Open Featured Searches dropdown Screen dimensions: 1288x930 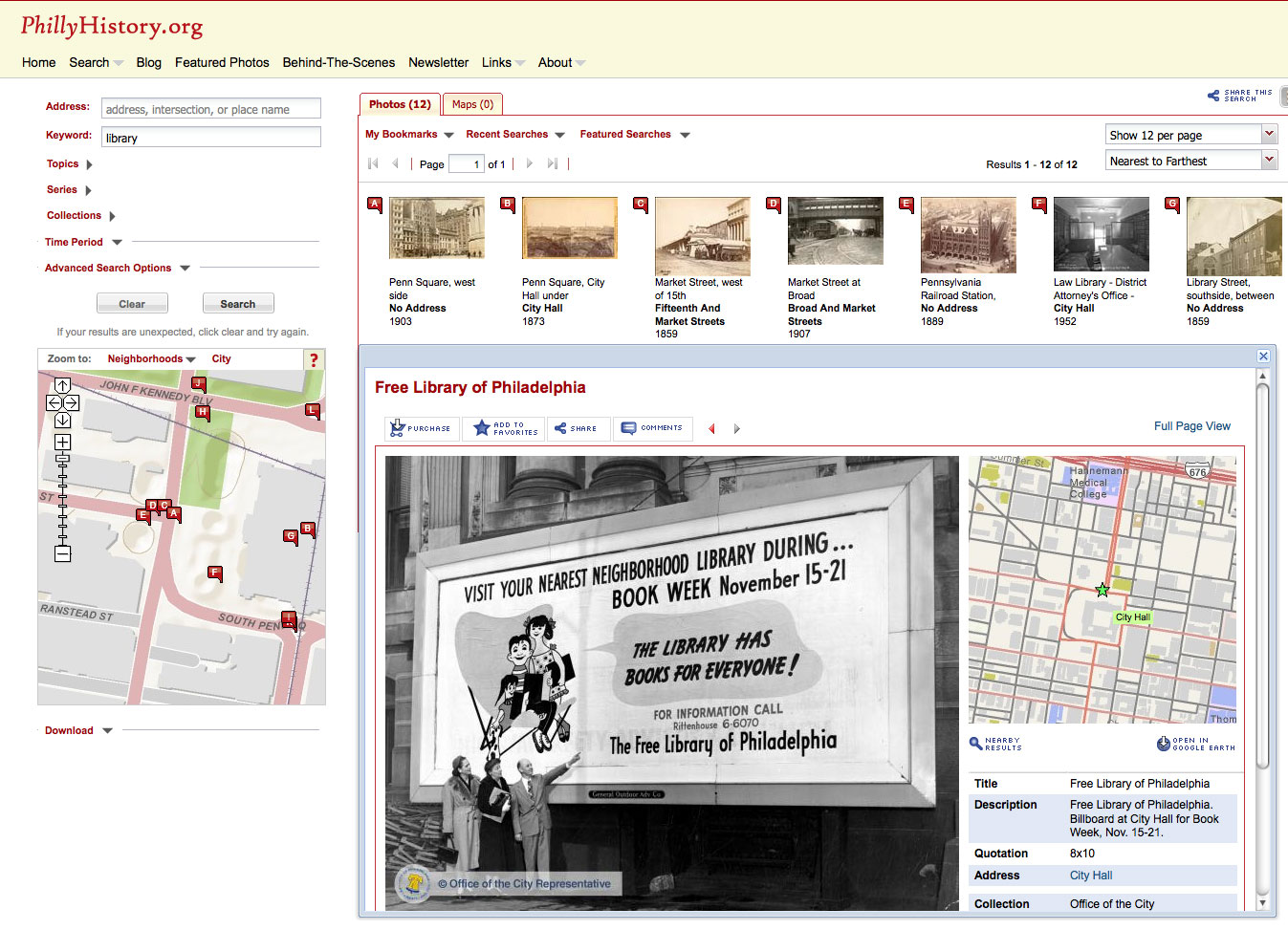point(635,135)
